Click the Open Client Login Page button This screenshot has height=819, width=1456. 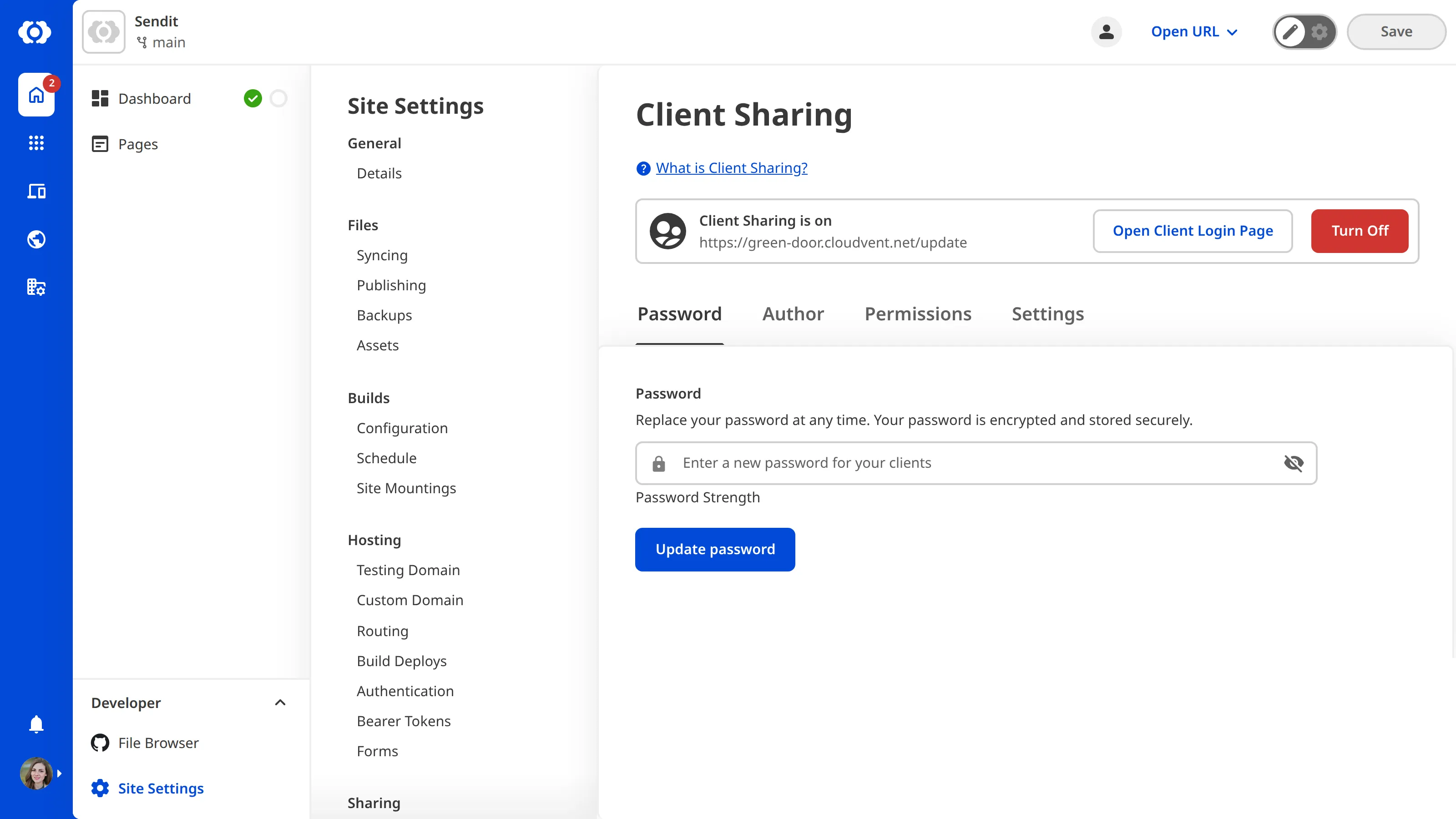click(x=1193, y=231)
